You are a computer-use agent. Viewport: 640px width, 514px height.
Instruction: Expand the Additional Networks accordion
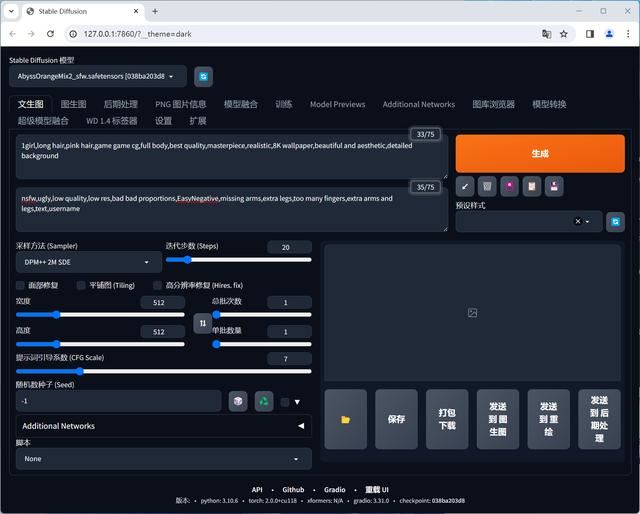pyautogui.click(x=163, y=426)
